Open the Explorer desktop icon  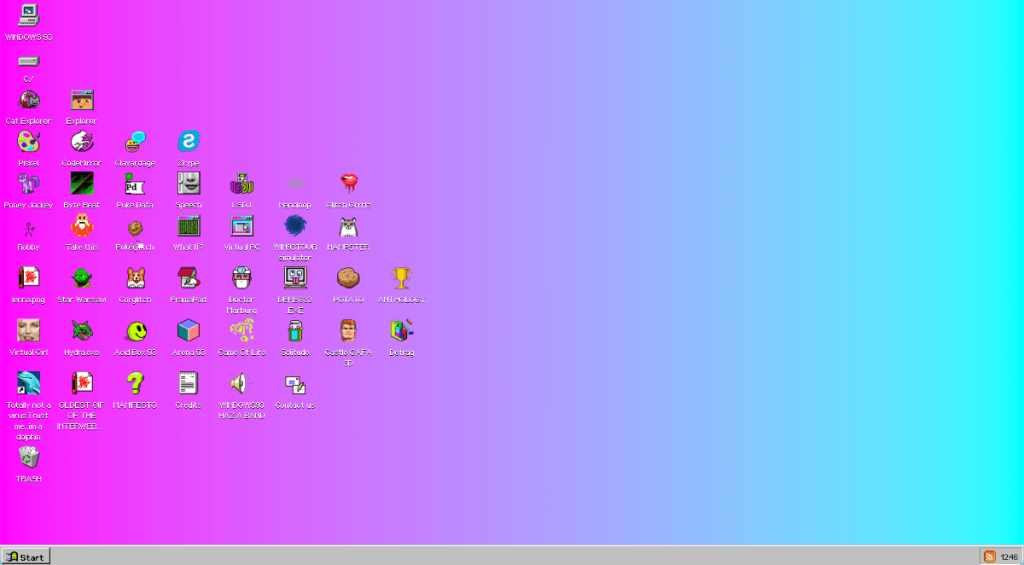(82, 100)
